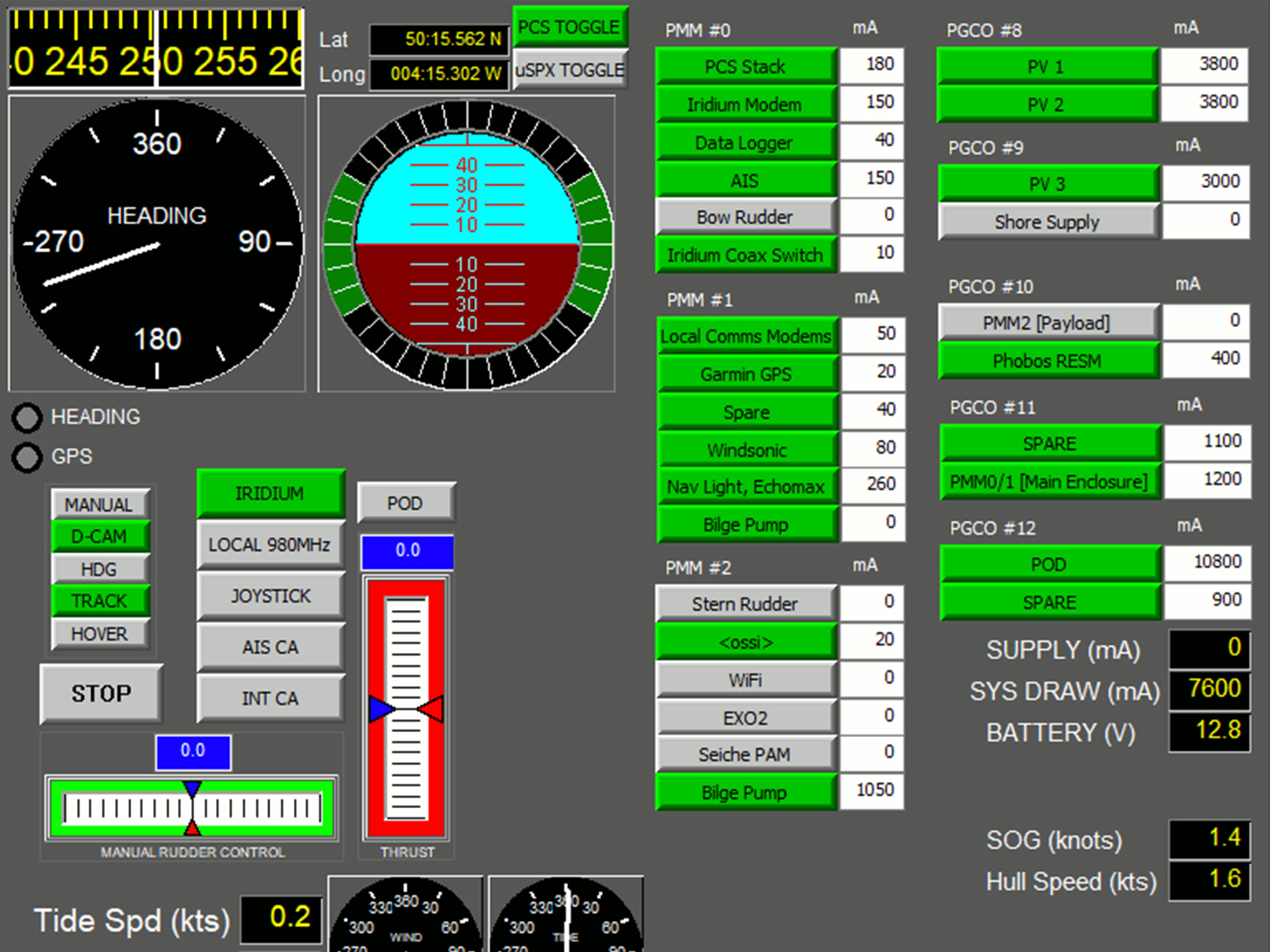
Task: Switch off the Data Logger
Action: [746, 142]
